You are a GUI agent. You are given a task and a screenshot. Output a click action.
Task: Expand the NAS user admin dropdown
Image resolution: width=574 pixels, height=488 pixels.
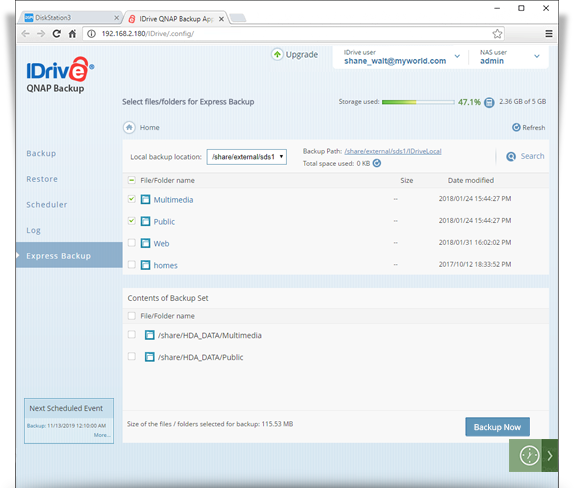point(537,56)
